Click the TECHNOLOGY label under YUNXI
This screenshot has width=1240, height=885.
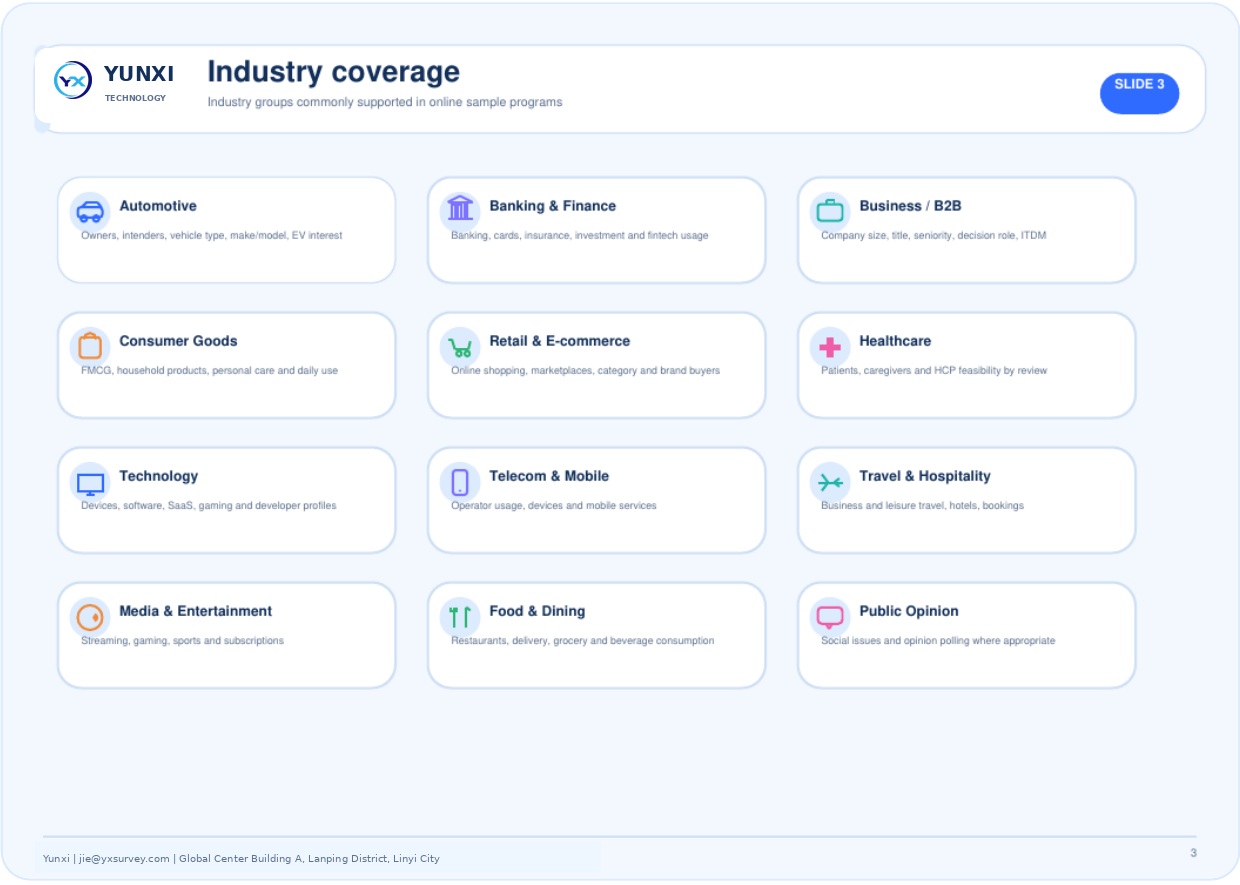click(135, 98)
